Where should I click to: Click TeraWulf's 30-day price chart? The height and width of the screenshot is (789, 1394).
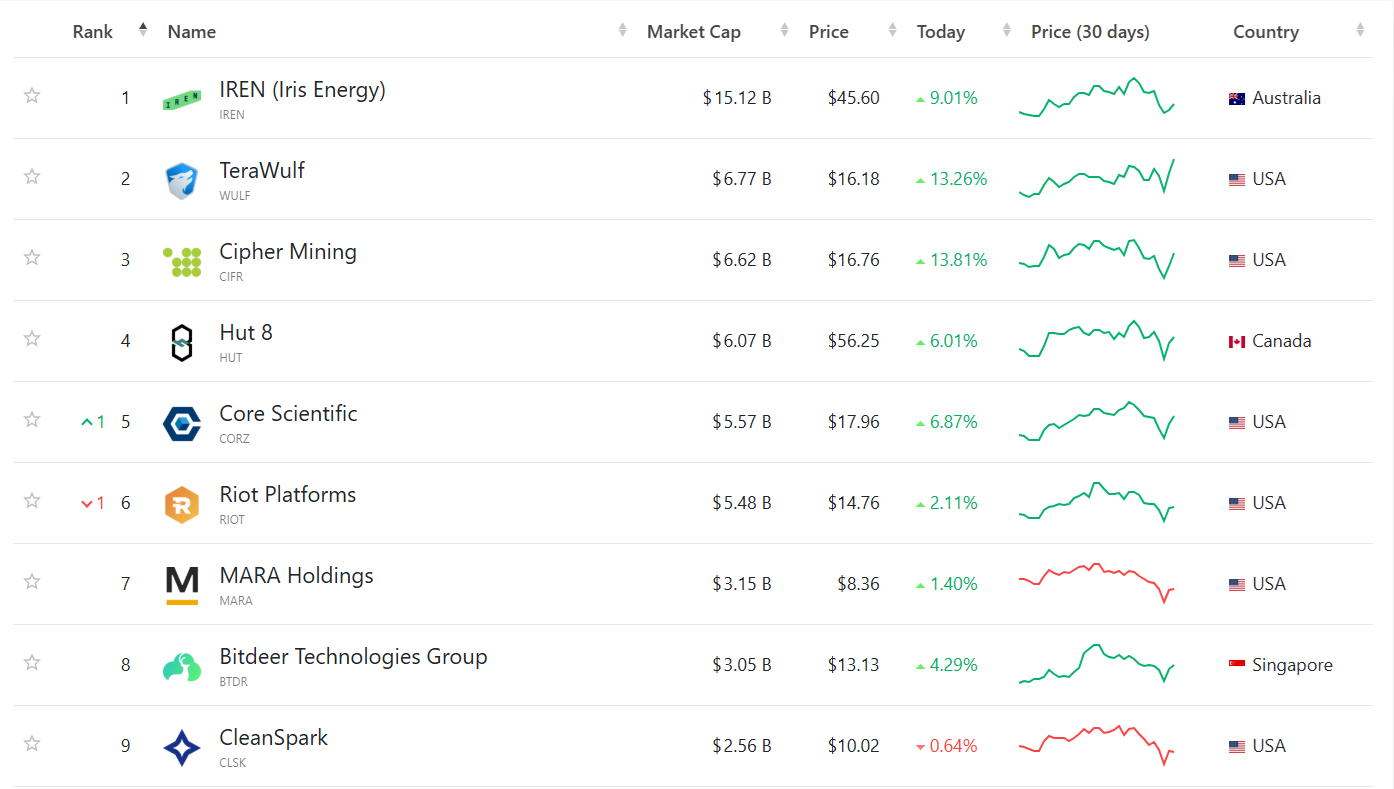coord(1097,178)
